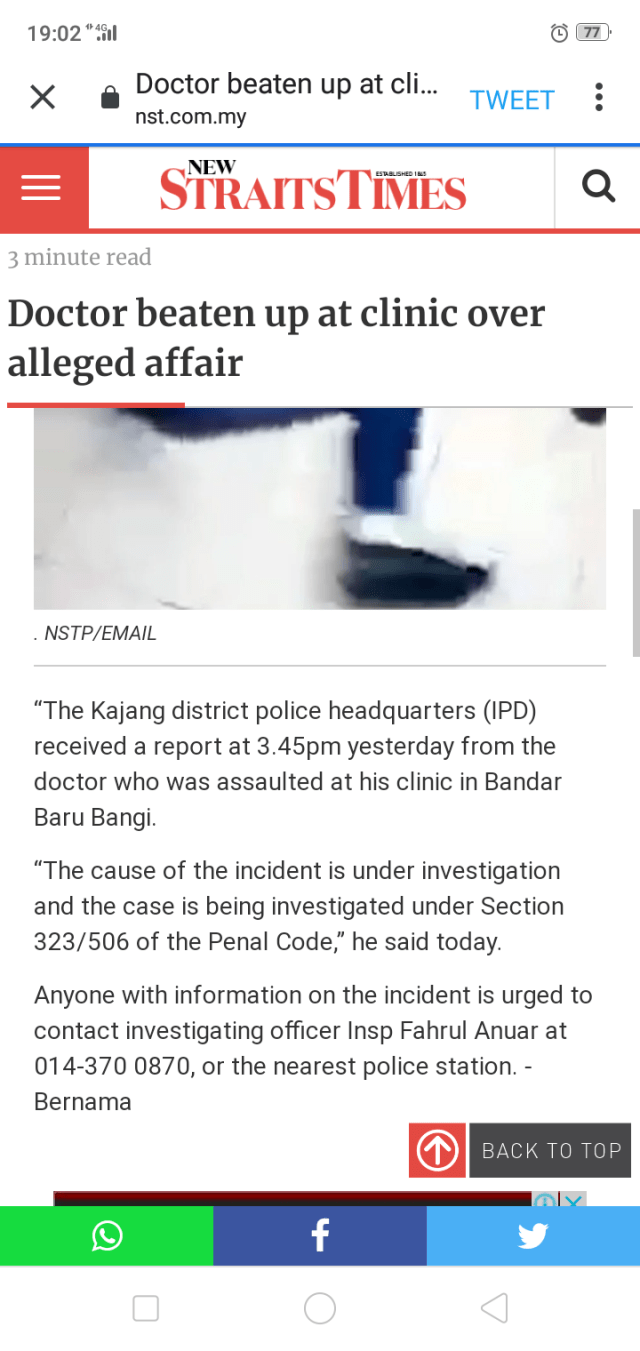640x1351 pixels.
Task: Open site search magnifier icon
Action: pos(598,186)
